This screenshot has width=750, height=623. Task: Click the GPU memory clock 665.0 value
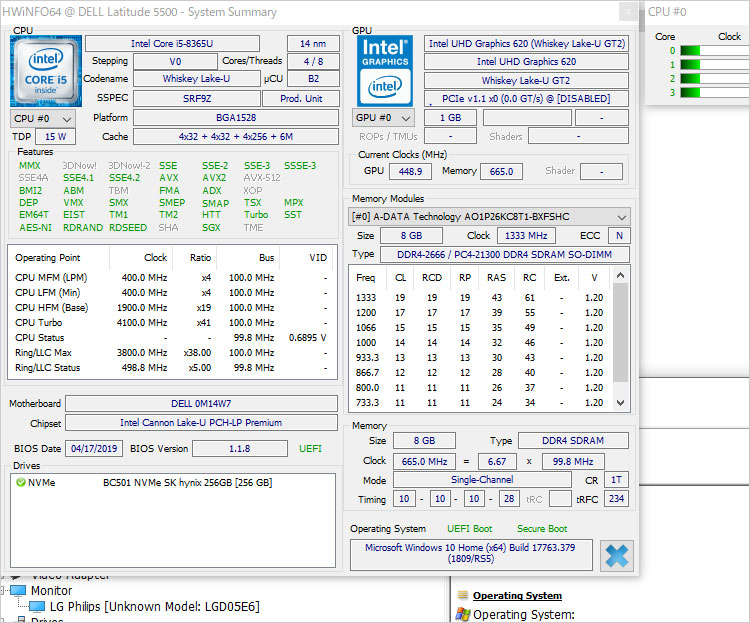click(x=501, y=171)
